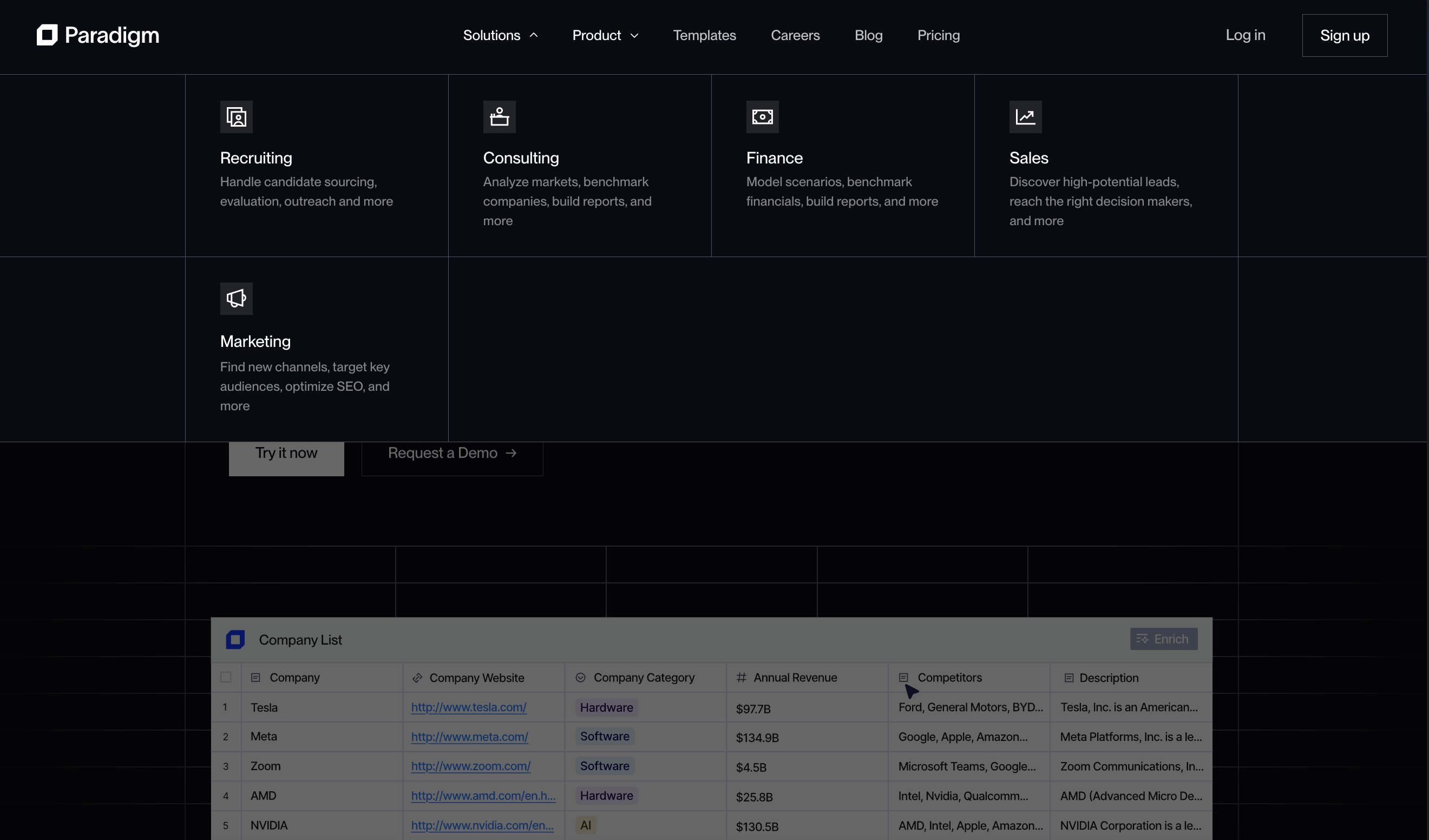Screen dimensions: 1429x840
Task: Select the Recruiting solution icon
Action: pos(237,117)
